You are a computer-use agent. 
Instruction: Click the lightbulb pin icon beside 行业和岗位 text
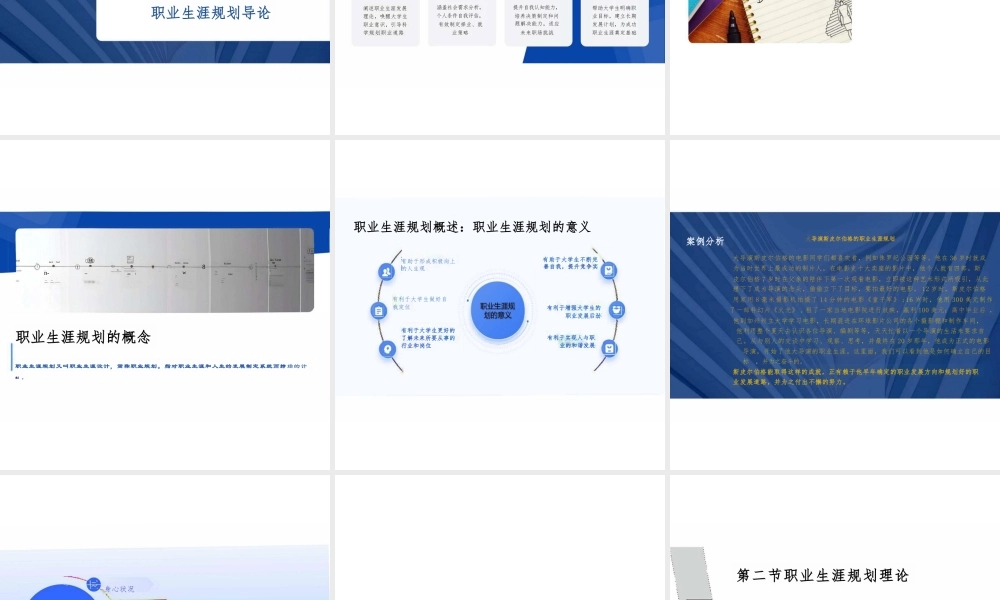pyautogui.click(x=387, y=349)
